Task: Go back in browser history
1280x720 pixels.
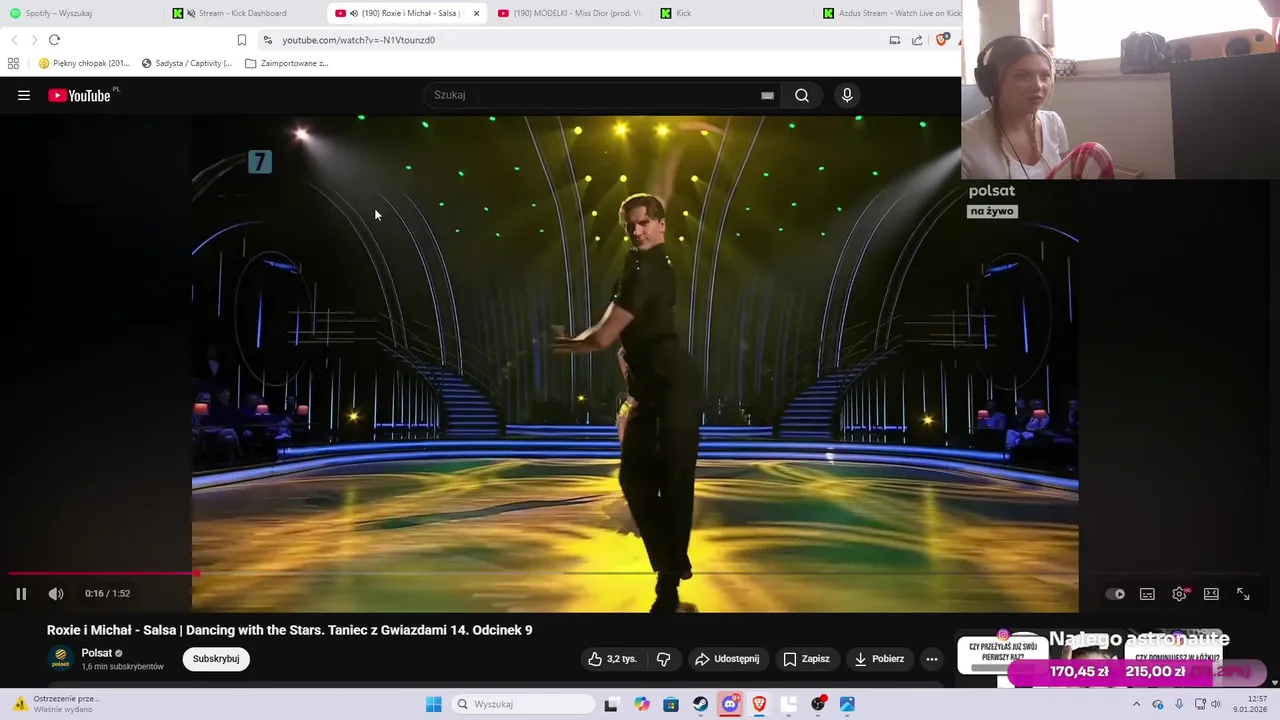Action: (14, 40)
